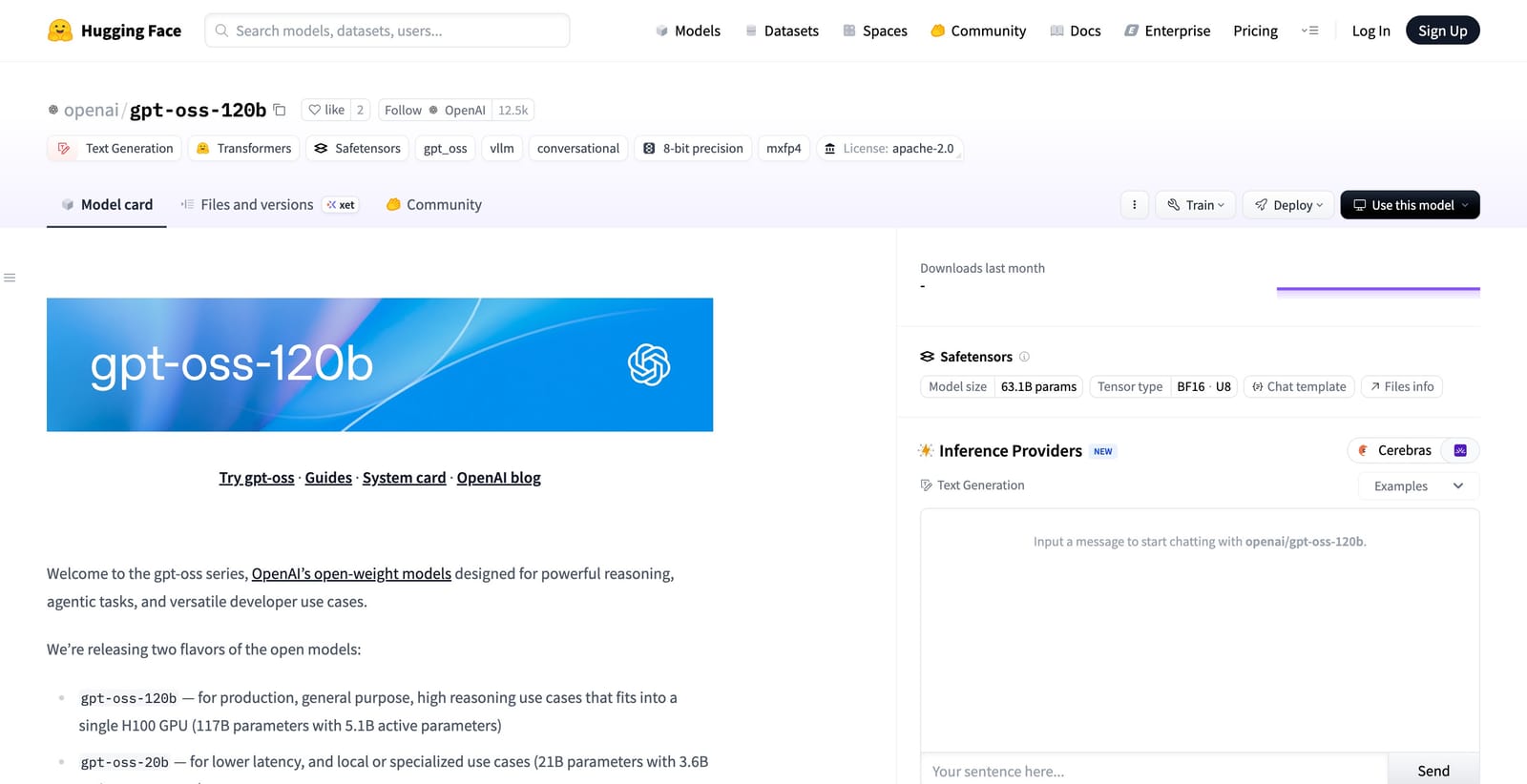Open the Examples dropdown
The width and height of the screenshot is (1527, 784).
coord(1418,485)
